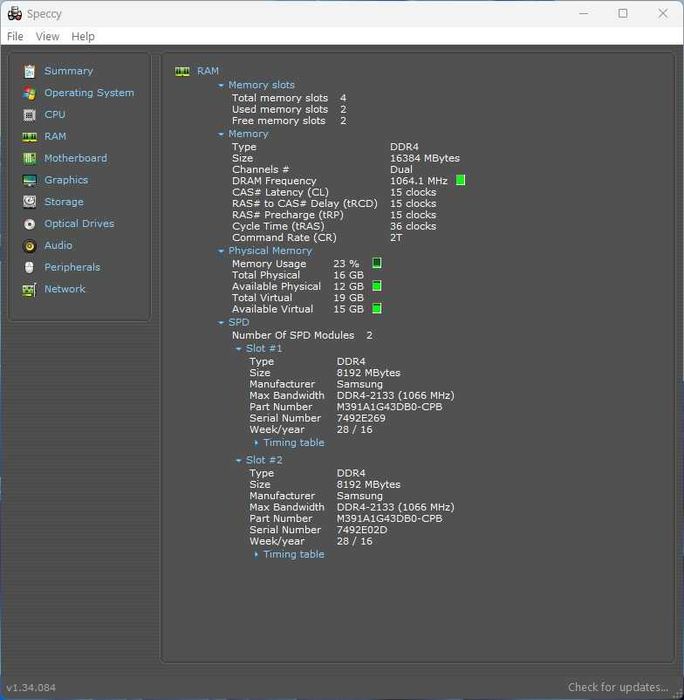This screenshot has height=700, width=684.
Task: Open the Summary section icon
Action: point(29,71)
